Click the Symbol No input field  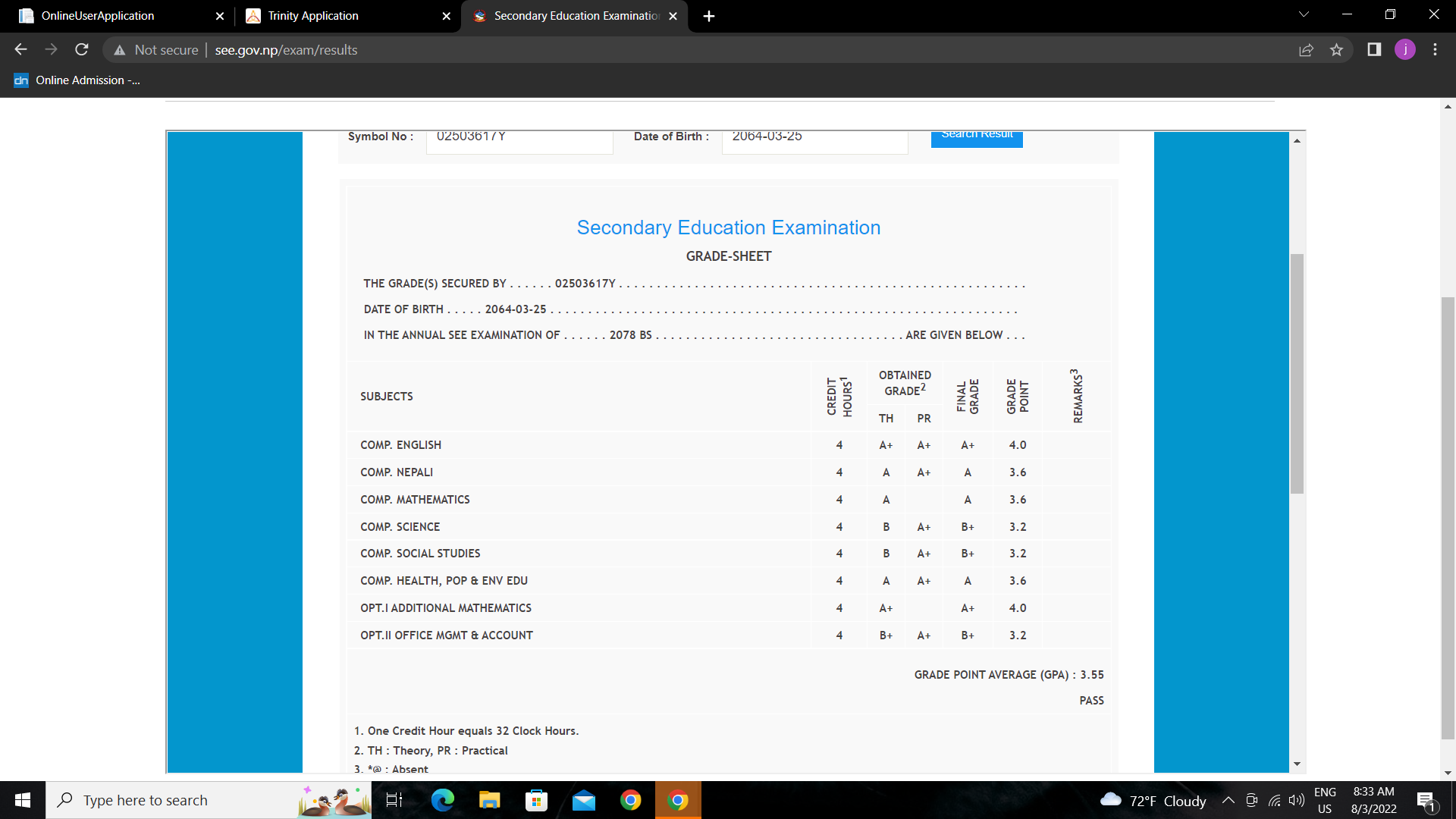coord(519,140)
